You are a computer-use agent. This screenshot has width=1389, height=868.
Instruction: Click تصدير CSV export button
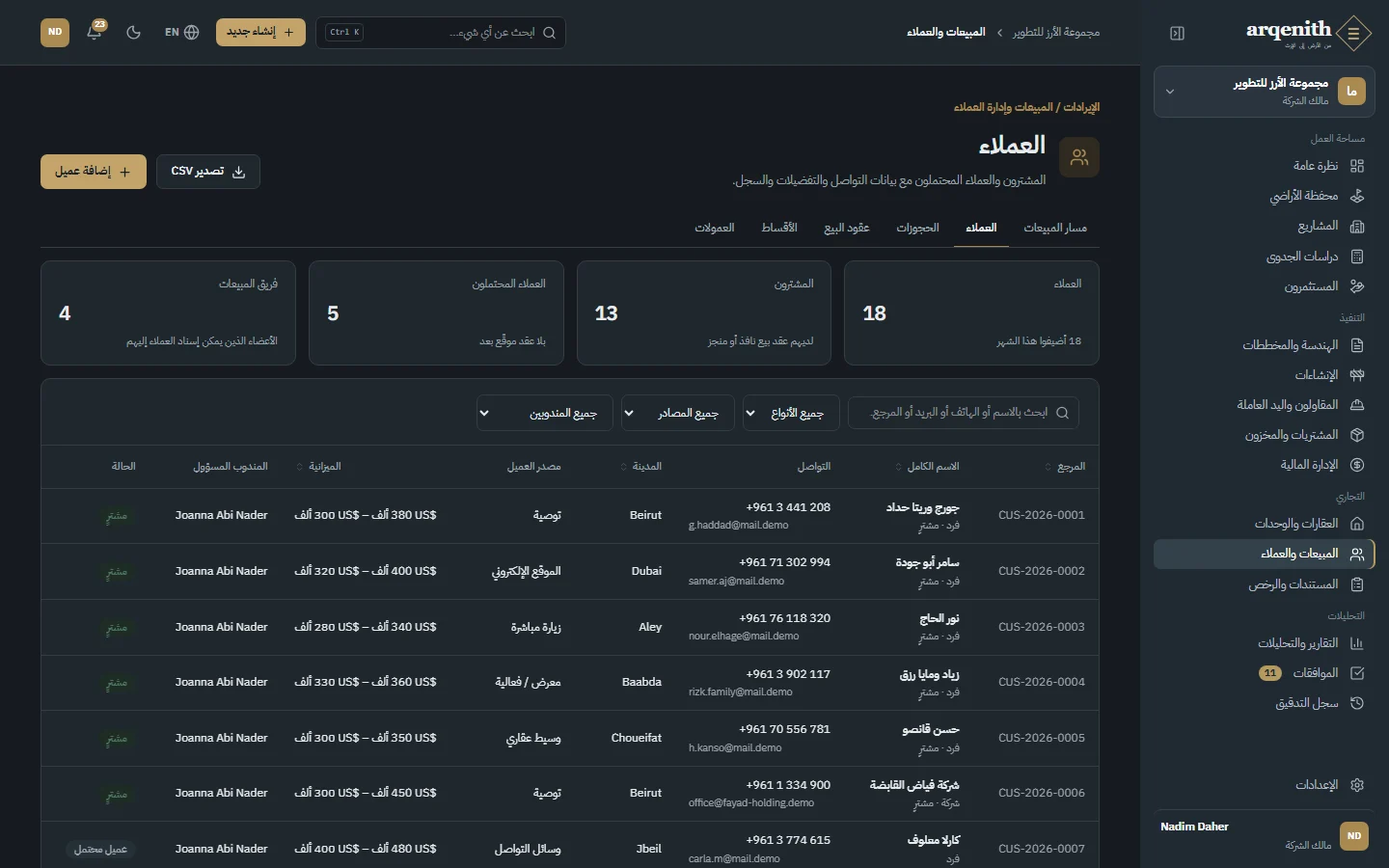pos(208,172)
